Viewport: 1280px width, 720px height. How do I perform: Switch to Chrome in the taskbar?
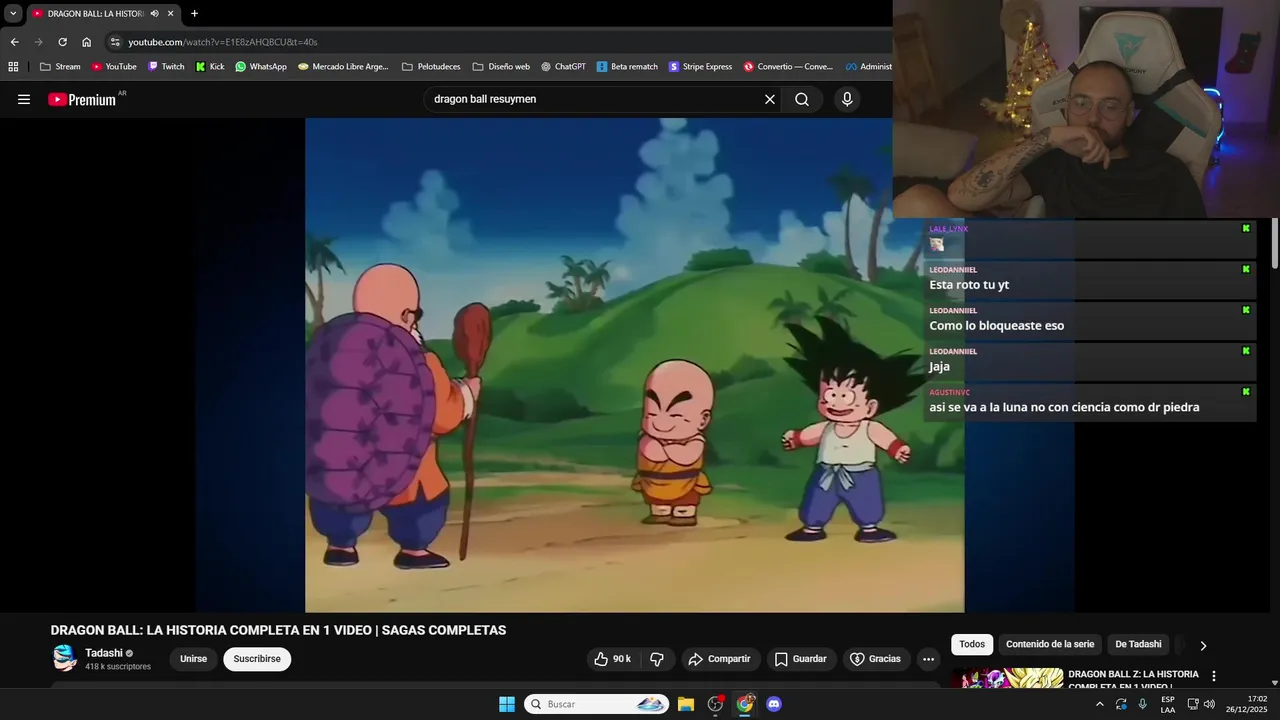tap(745, 704)
